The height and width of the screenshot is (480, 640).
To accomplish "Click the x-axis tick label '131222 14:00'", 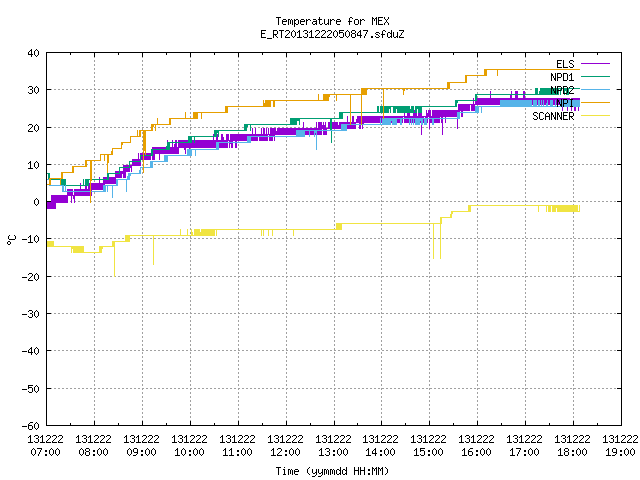I will pos(380,445).
